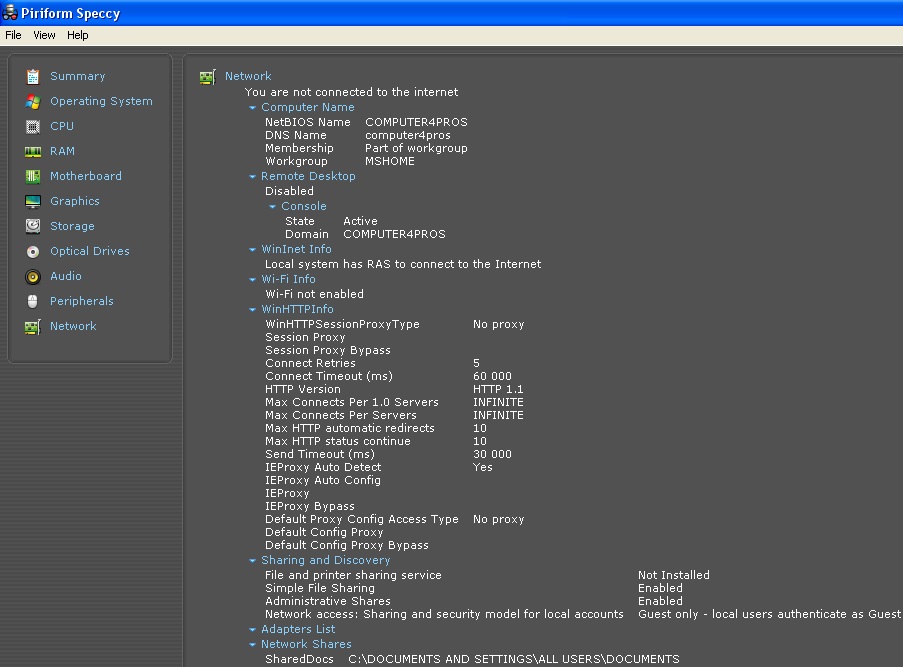Screen dimensions: 903x667
Task: Click the Optical Drives disc icon
Action: pos(33,251)
